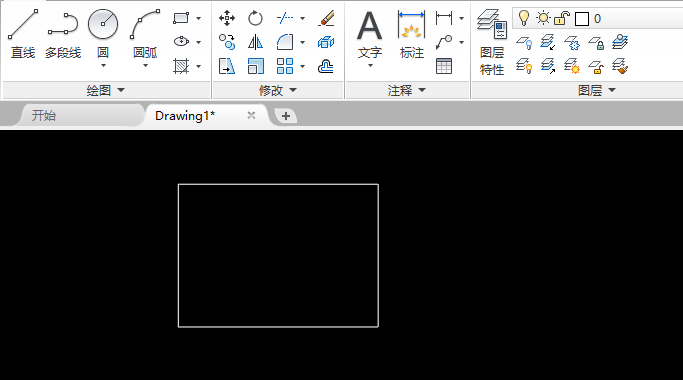Image resolution: width=683 pixels, height=380 pixels.
Task: Activate the Trim tool
Action: pyautogui.click(x=285, y=18)
